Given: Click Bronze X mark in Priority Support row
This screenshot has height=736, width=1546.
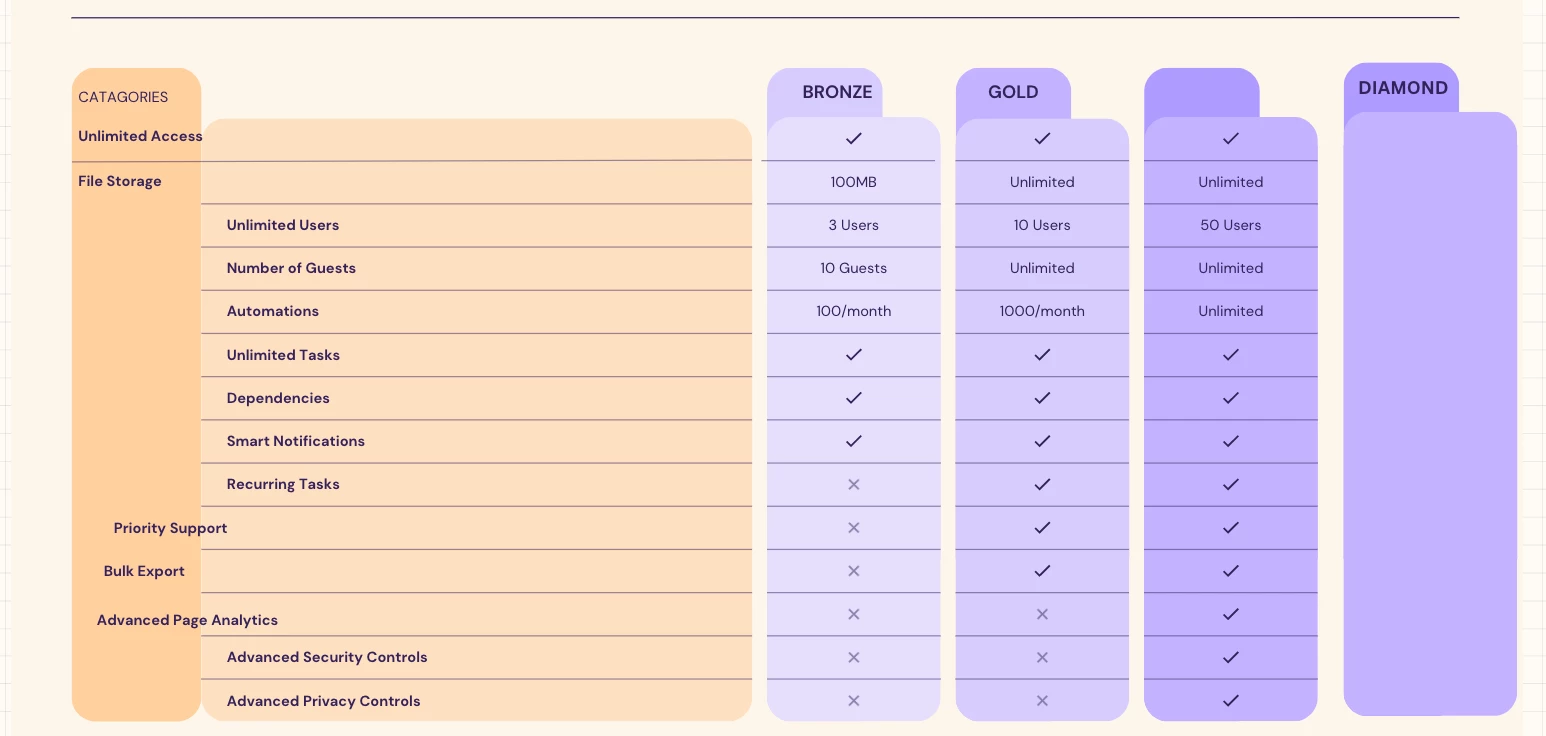Looking at the screenshot, I should (x=853, y=527).
